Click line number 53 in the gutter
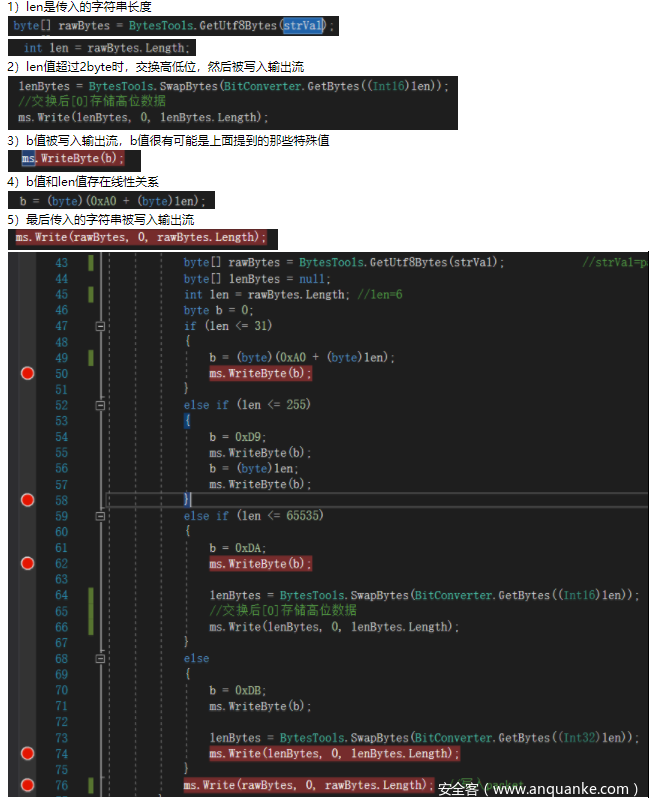This screenshot has height=808, width=654. tap(61, 421)
